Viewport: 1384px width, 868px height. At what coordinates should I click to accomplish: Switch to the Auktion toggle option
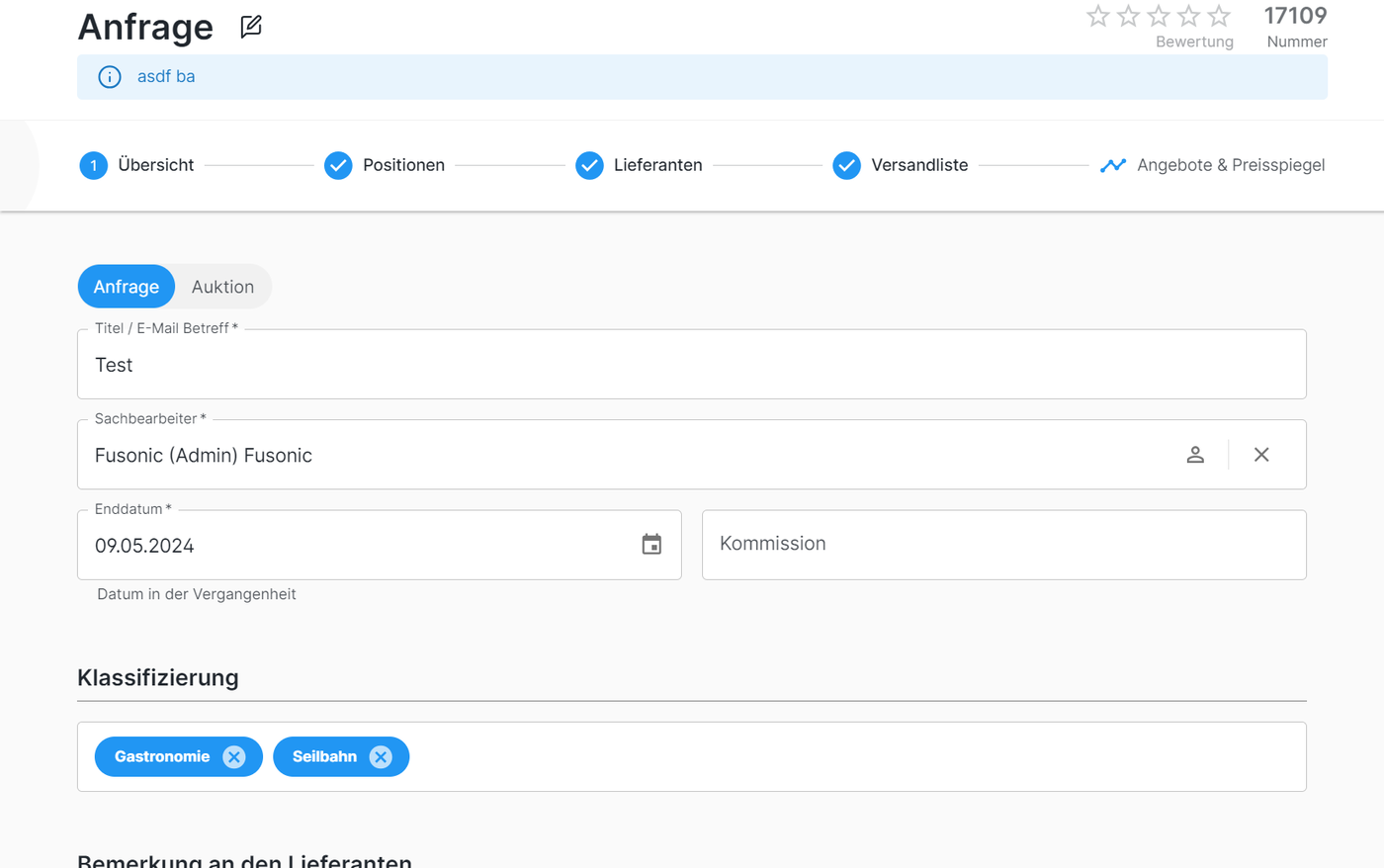(x=222, y=287)
